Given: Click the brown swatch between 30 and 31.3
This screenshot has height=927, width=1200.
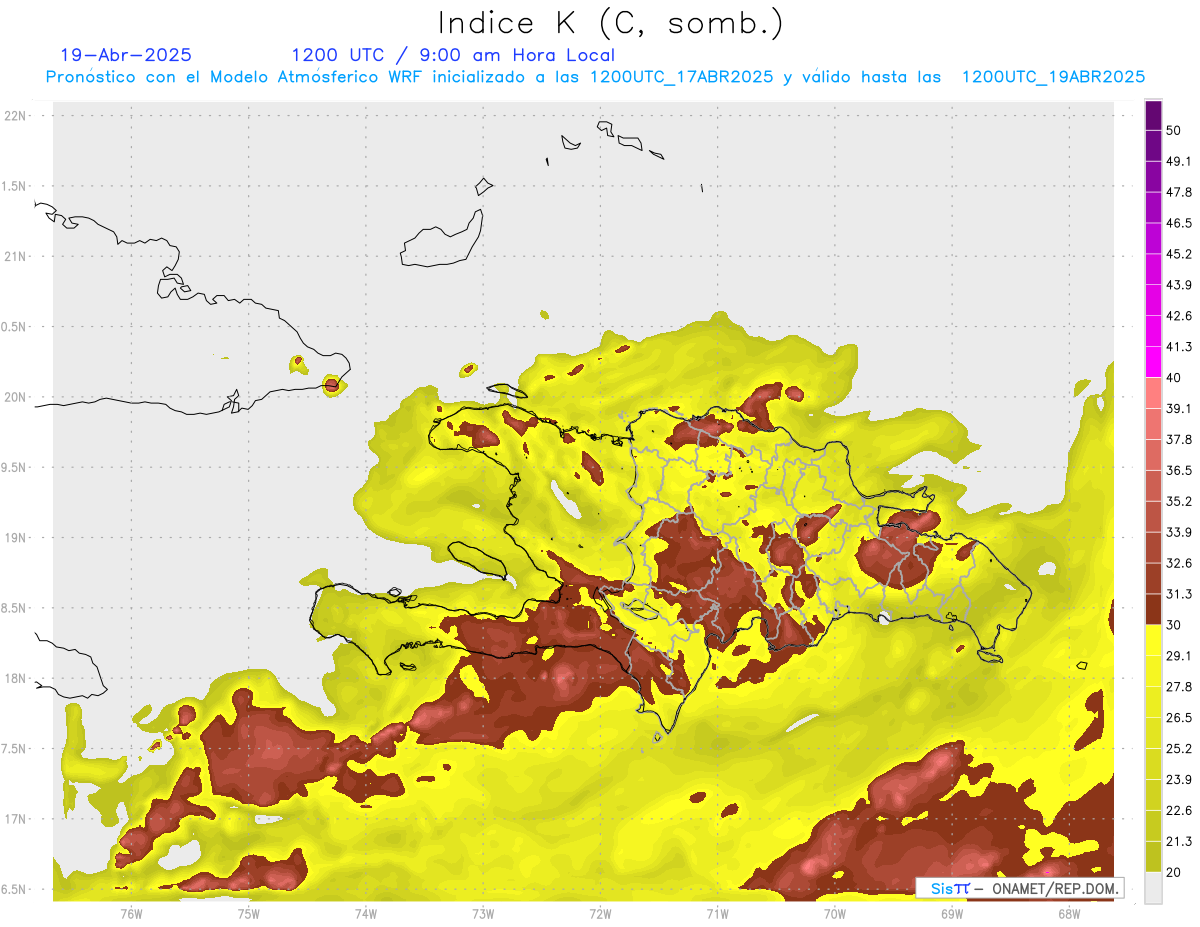Looking at the screenshot, I should pos(1153,610).
